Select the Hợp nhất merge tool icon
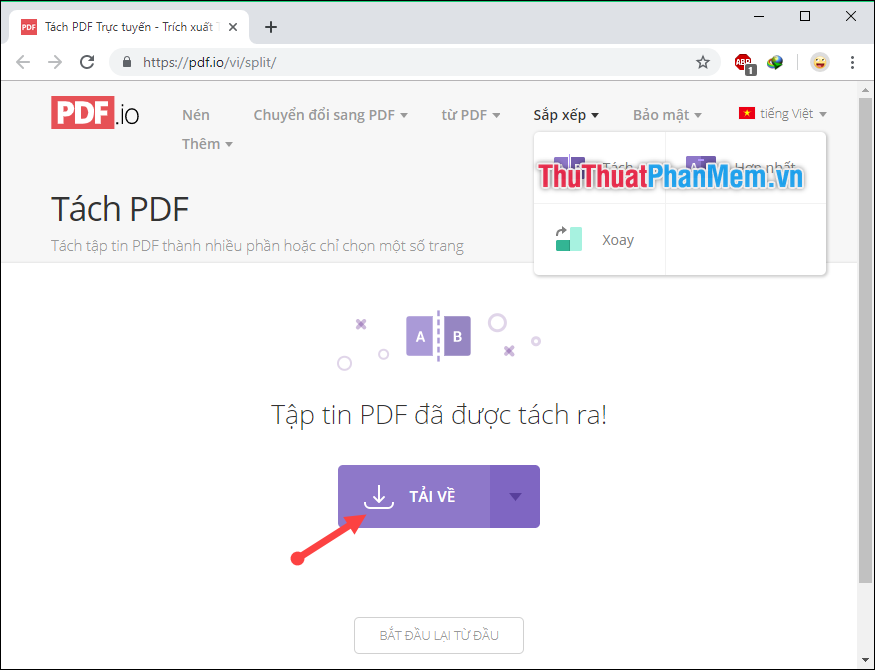Image resolution: width=875 pixels, height=670 pixels. tap(700, 162)
